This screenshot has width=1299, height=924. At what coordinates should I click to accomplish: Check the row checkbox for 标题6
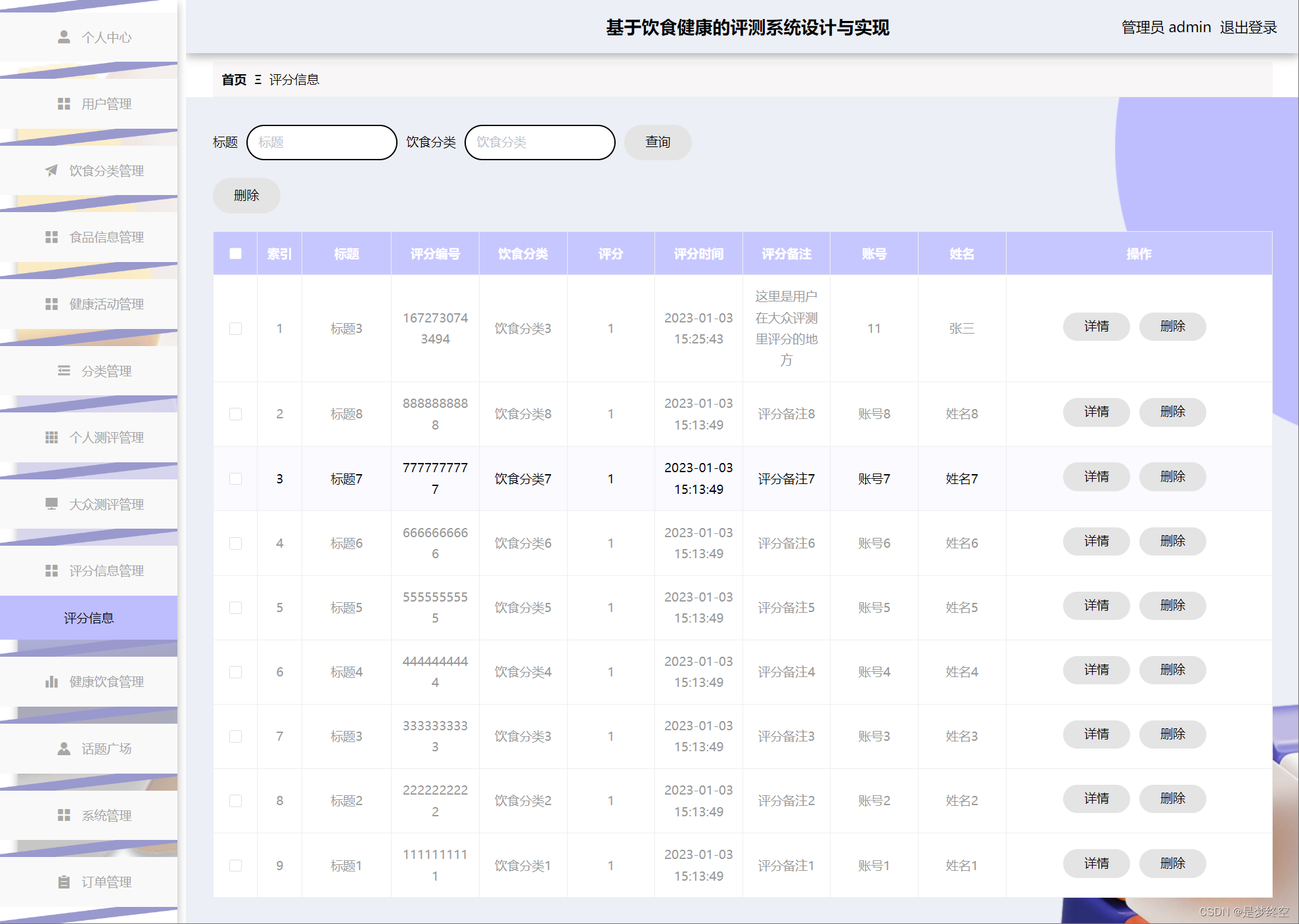pyautogui.click(x=235, y=543)
